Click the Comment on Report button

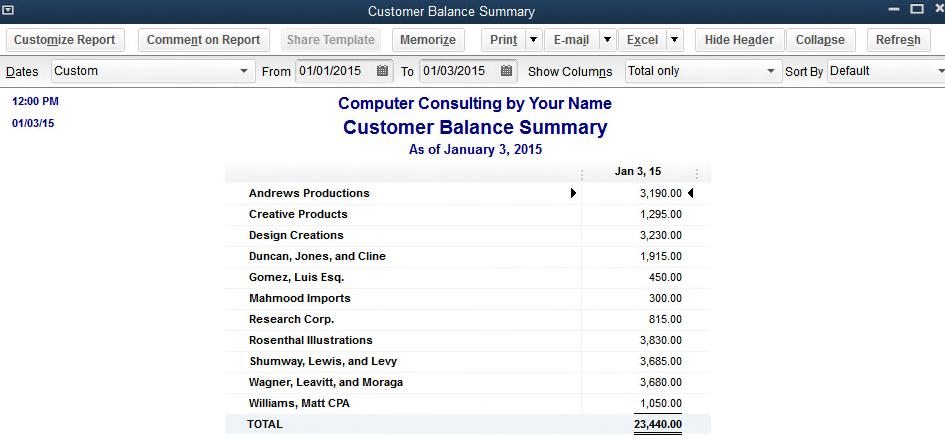(203, 40)
